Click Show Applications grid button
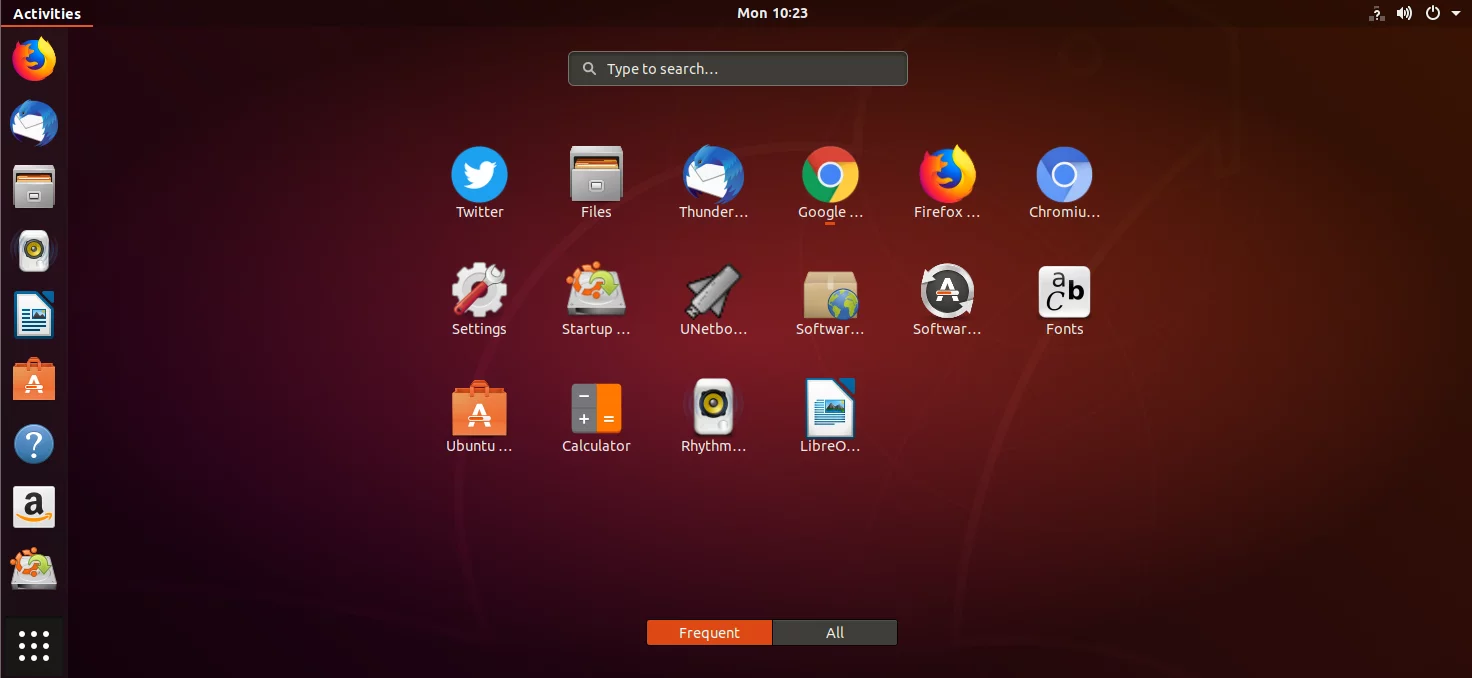Viewport: 1472px width, 678px height. click(x=34, y=646)
